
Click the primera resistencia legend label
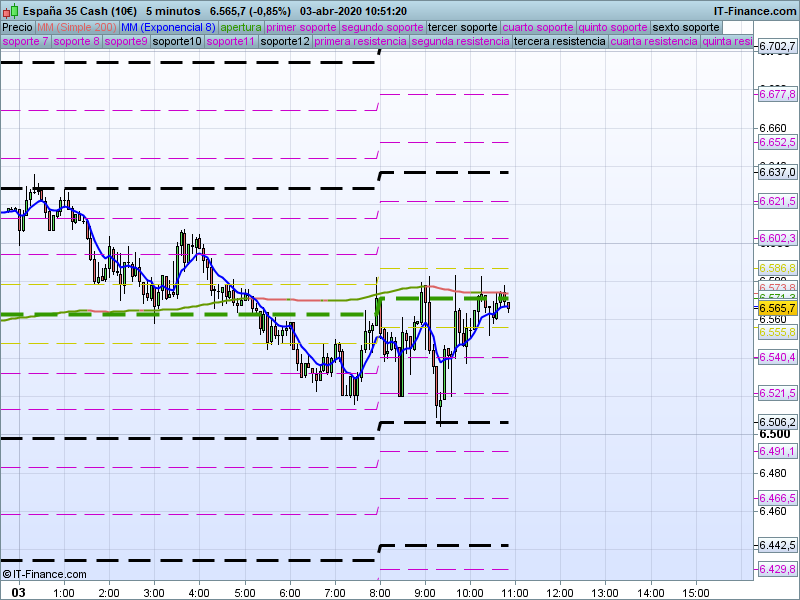[x=359, y=42]
